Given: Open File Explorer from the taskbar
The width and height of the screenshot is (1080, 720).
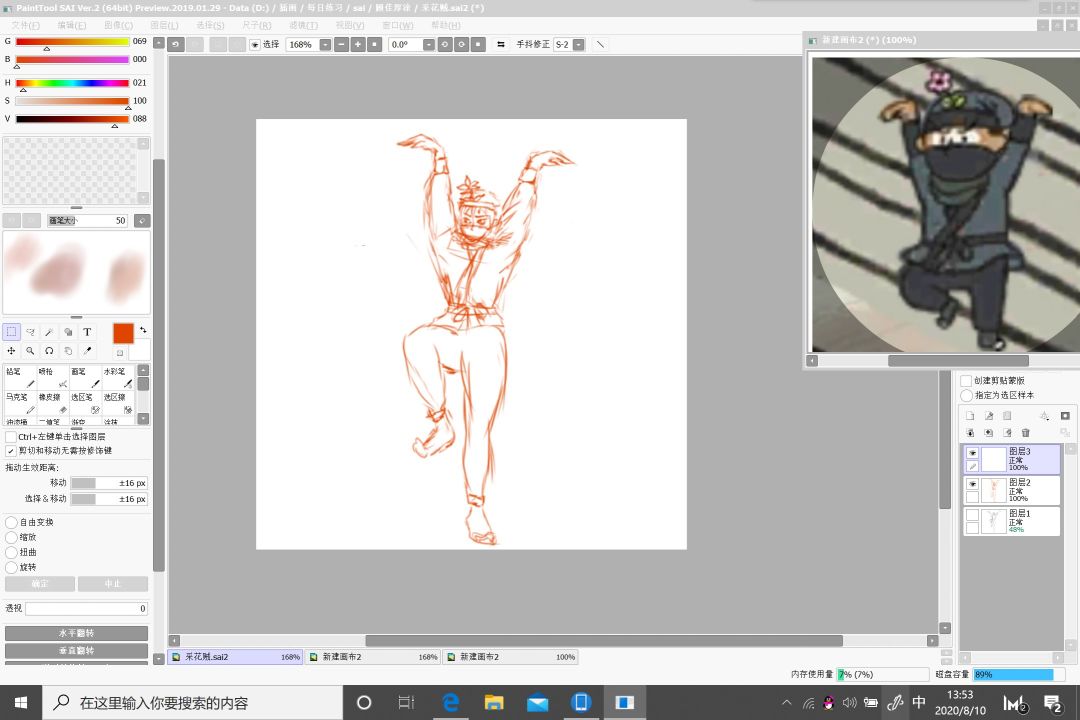Looking at the screenshot, I should 494,703.
